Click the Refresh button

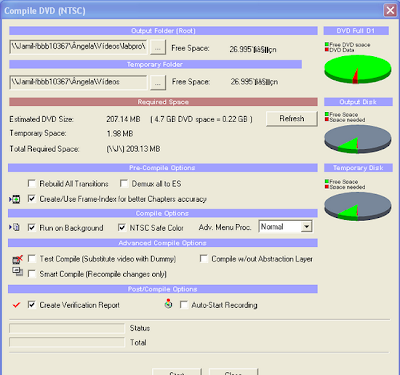[292, 119]
